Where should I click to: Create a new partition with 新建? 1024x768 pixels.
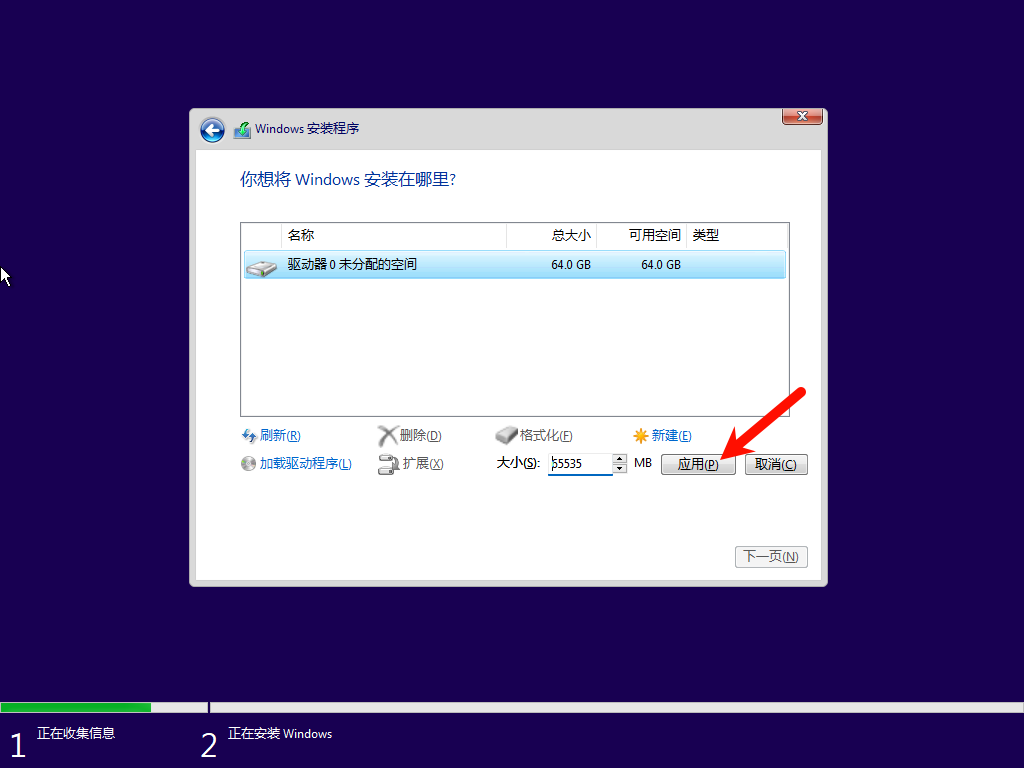(x=667, y=435)
